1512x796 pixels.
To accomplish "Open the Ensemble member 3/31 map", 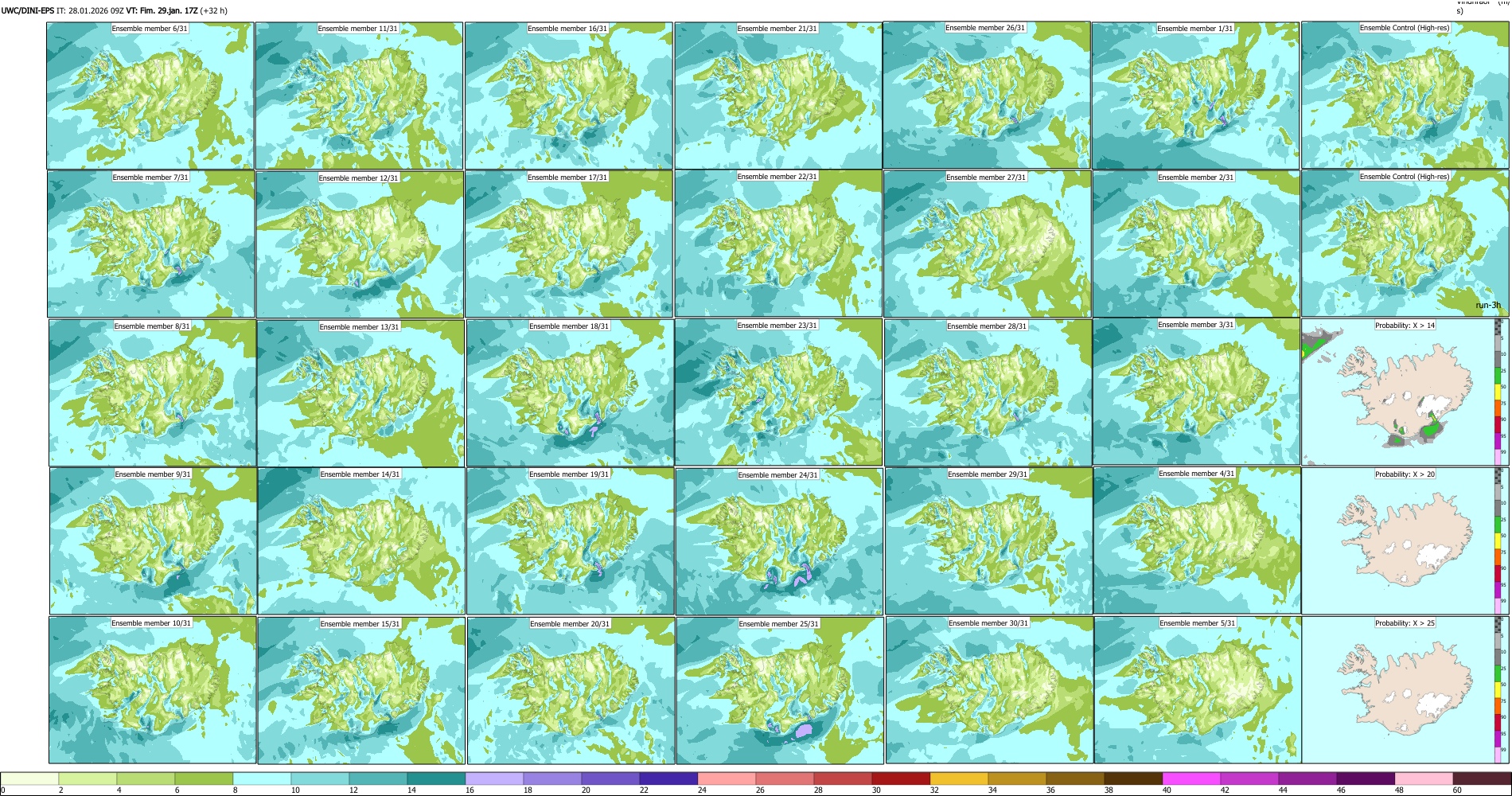I will click(x=1196, y=392).
